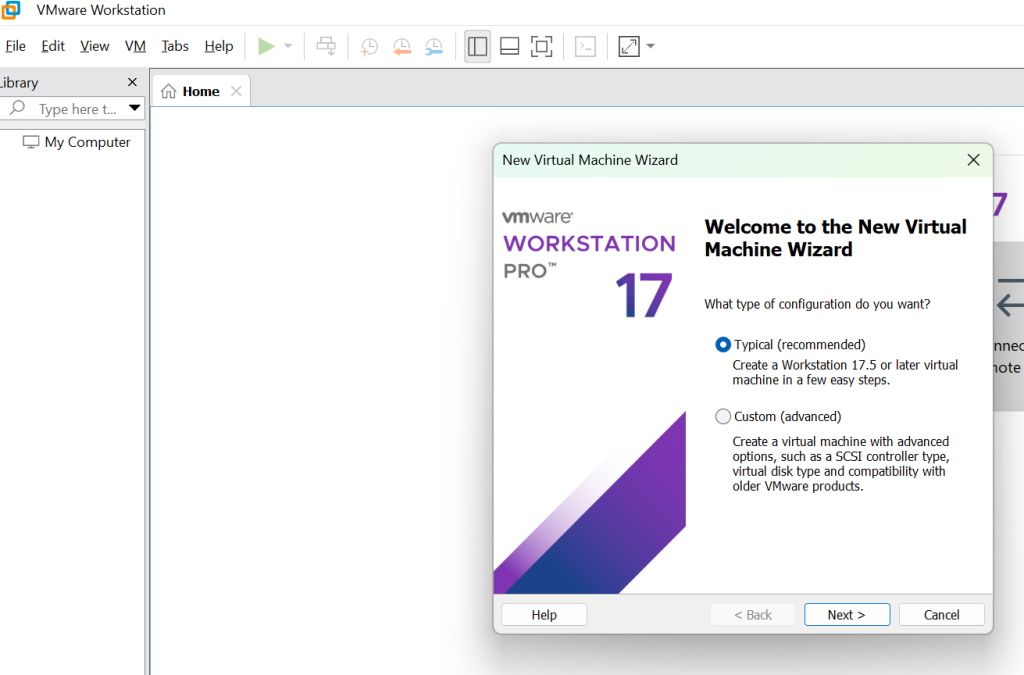Open the stretch guest display dropdown arrow
Viewport: 1024px width, 675px height.
(x=651, y=46)
